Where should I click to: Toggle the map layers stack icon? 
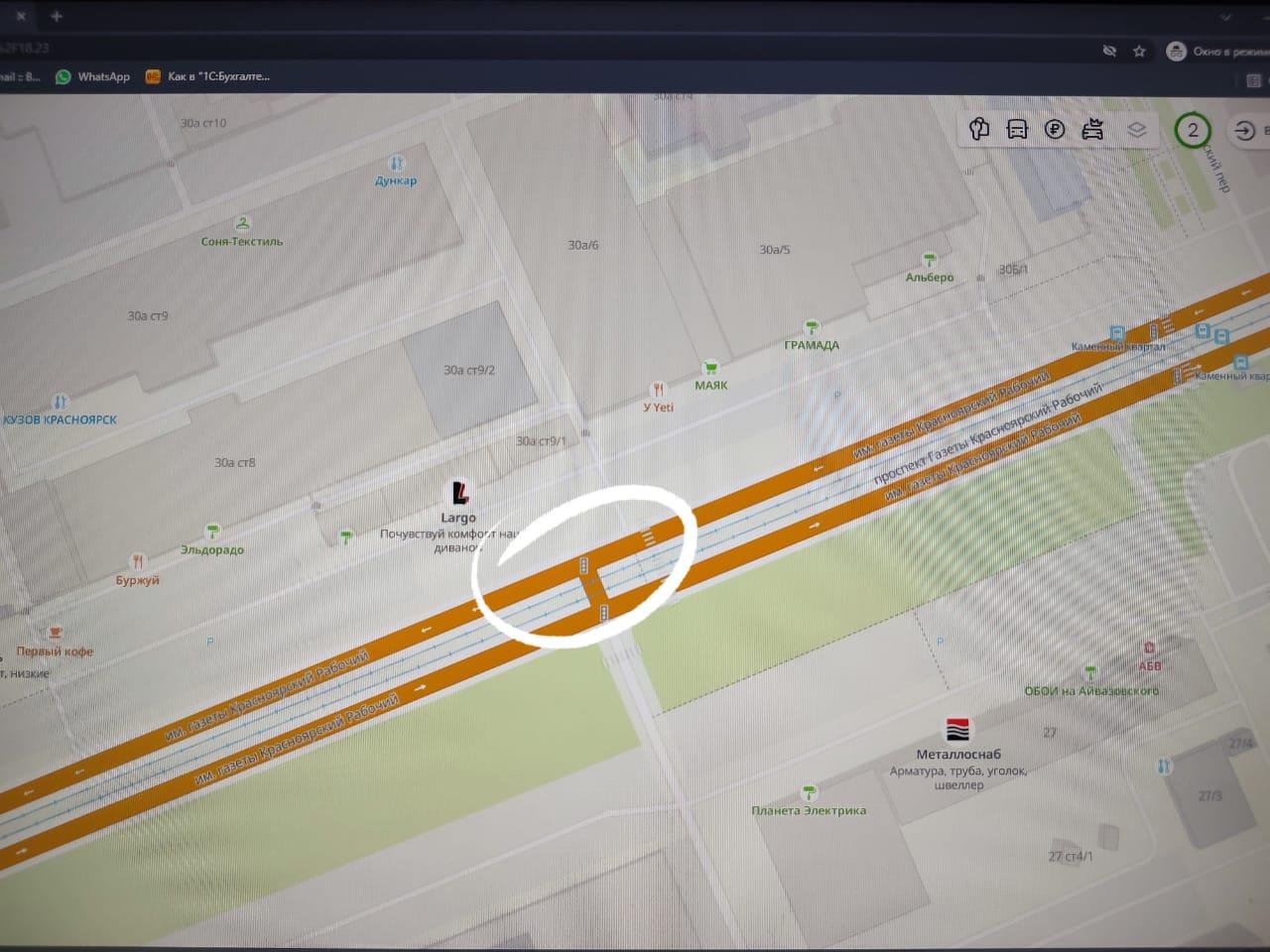[x=1136, y=130]
